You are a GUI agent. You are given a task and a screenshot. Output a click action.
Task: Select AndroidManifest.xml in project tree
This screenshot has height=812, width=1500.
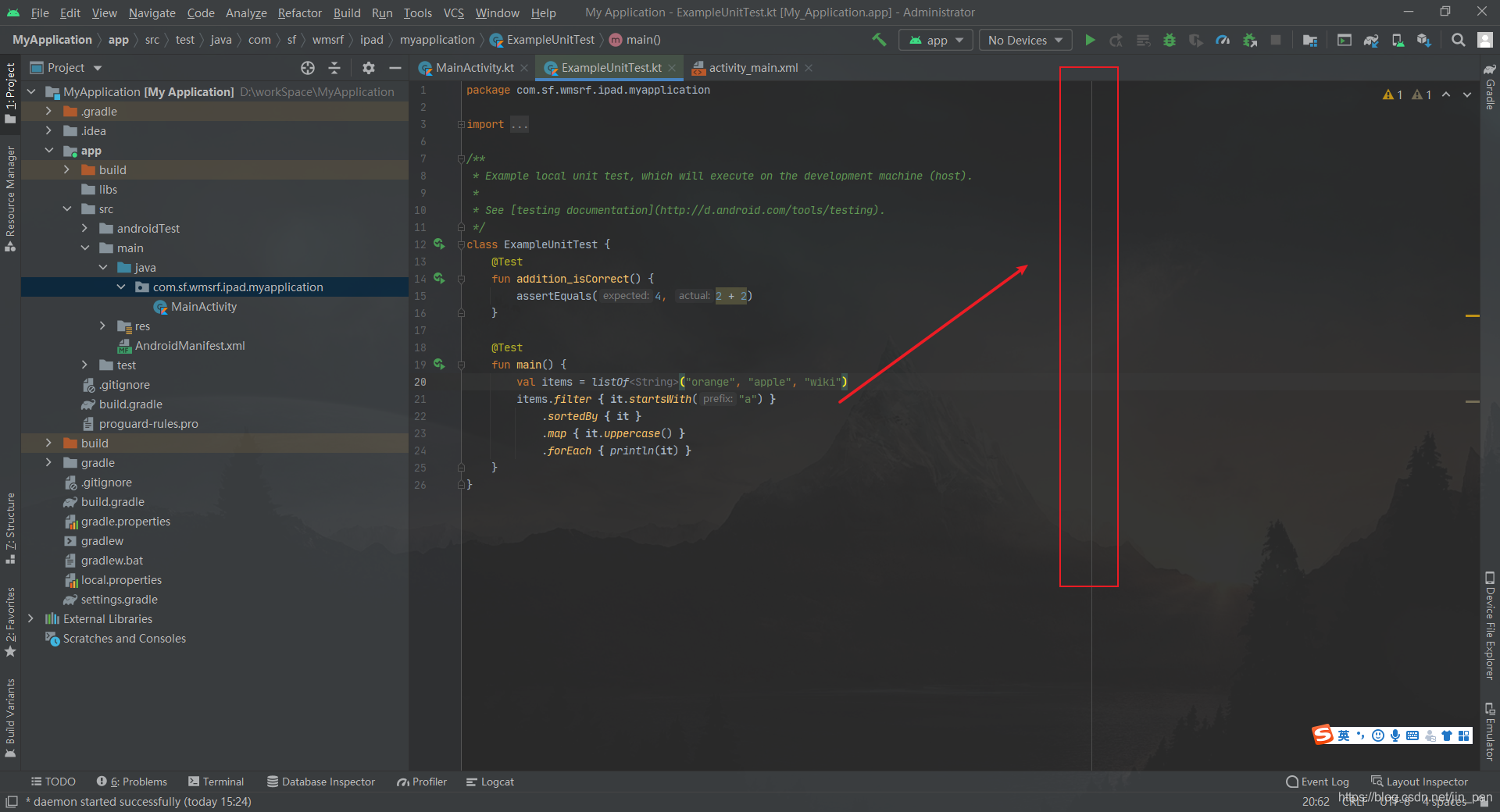[x=190, y=346]
